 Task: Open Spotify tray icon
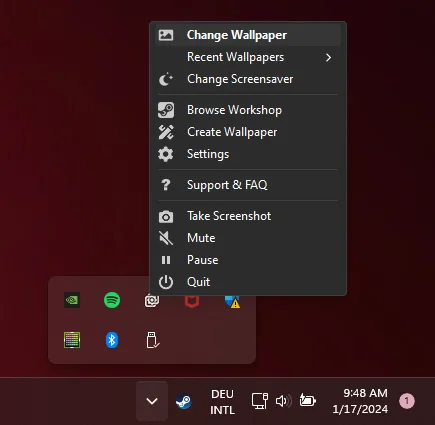[x=112, y=300]
